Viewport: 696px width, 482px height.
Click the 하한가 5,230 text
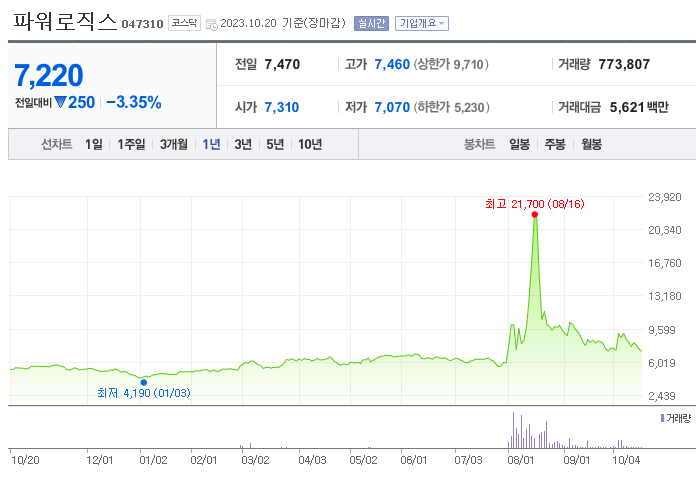tap(451, 107)
